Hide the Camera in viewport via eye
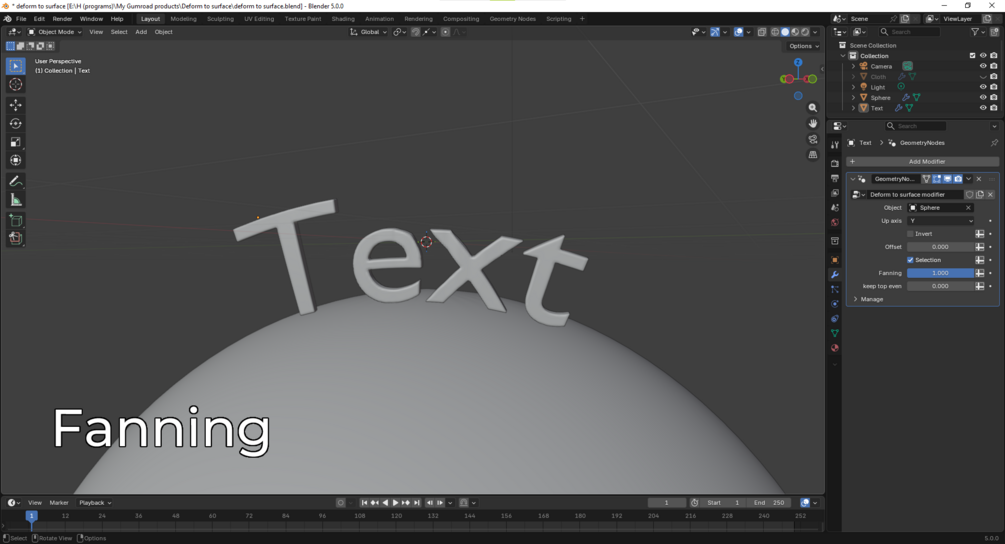The image size is (1005, 544). click(983, 66)
